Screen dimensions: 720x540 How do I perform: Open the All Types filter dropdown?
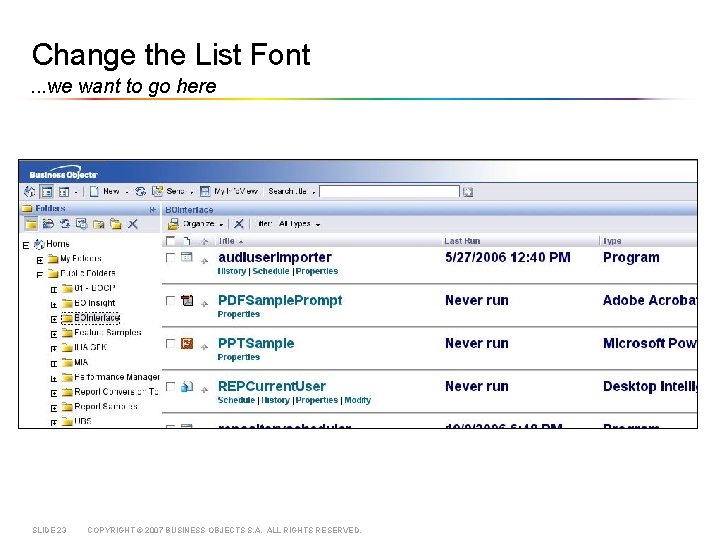click(x=318, y=225)
